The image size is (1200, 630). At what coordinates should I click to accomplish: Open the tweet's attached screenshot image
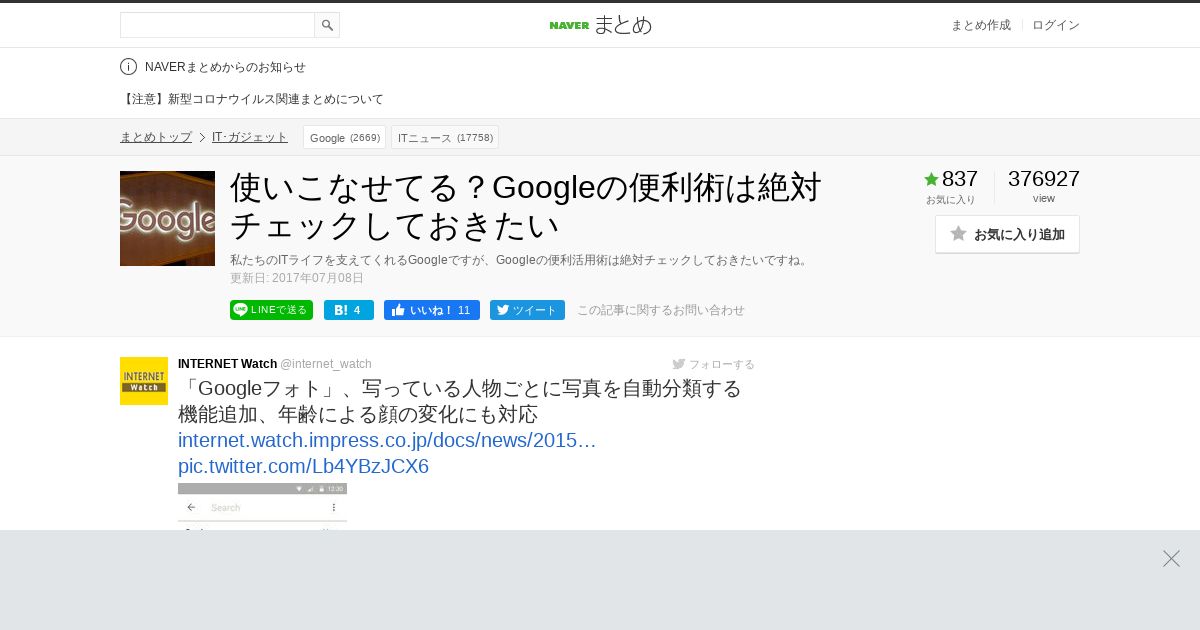(x=262, y=506)
